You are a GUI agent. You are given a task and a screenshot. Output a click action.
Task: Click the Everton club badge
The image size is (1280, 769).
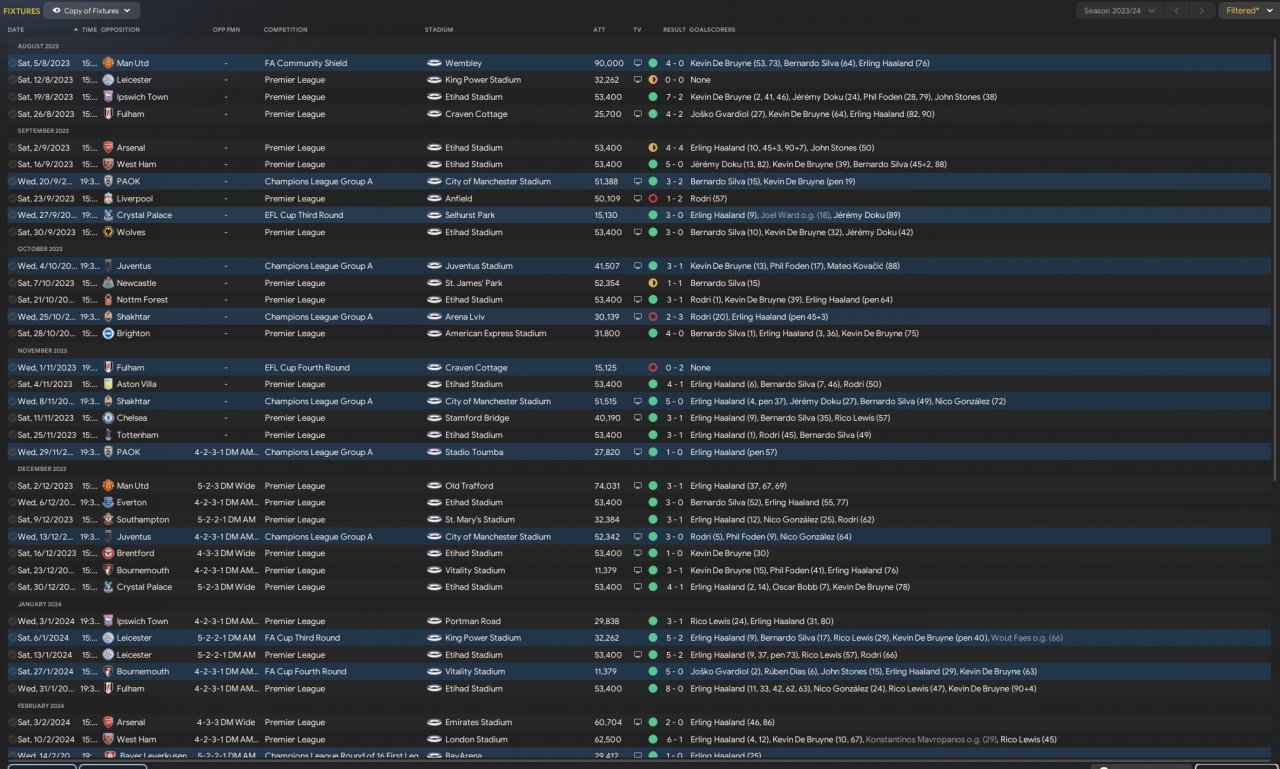click(108, 503)
